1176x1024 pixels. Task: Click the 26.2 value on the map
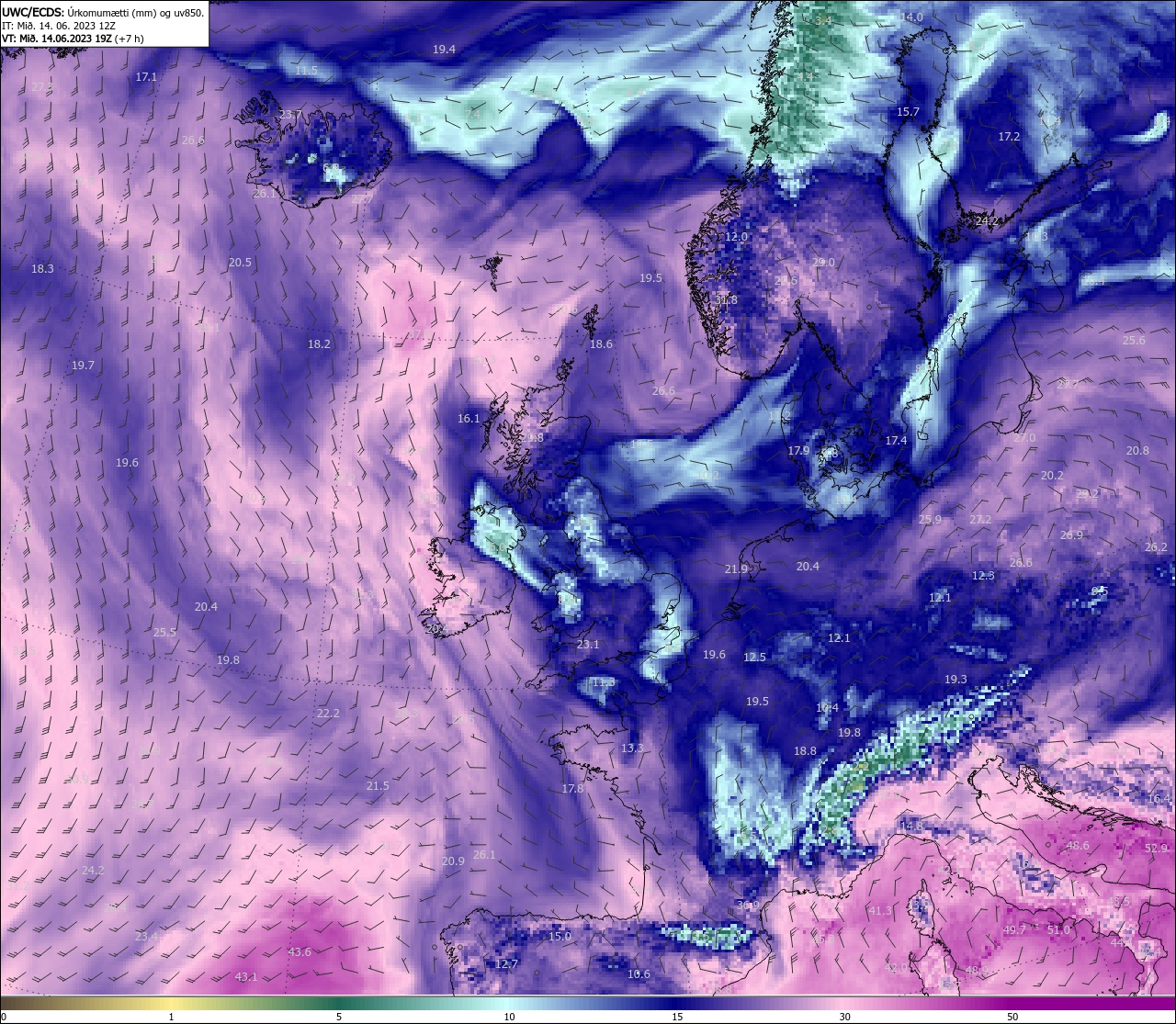(x=1156, y=547)
